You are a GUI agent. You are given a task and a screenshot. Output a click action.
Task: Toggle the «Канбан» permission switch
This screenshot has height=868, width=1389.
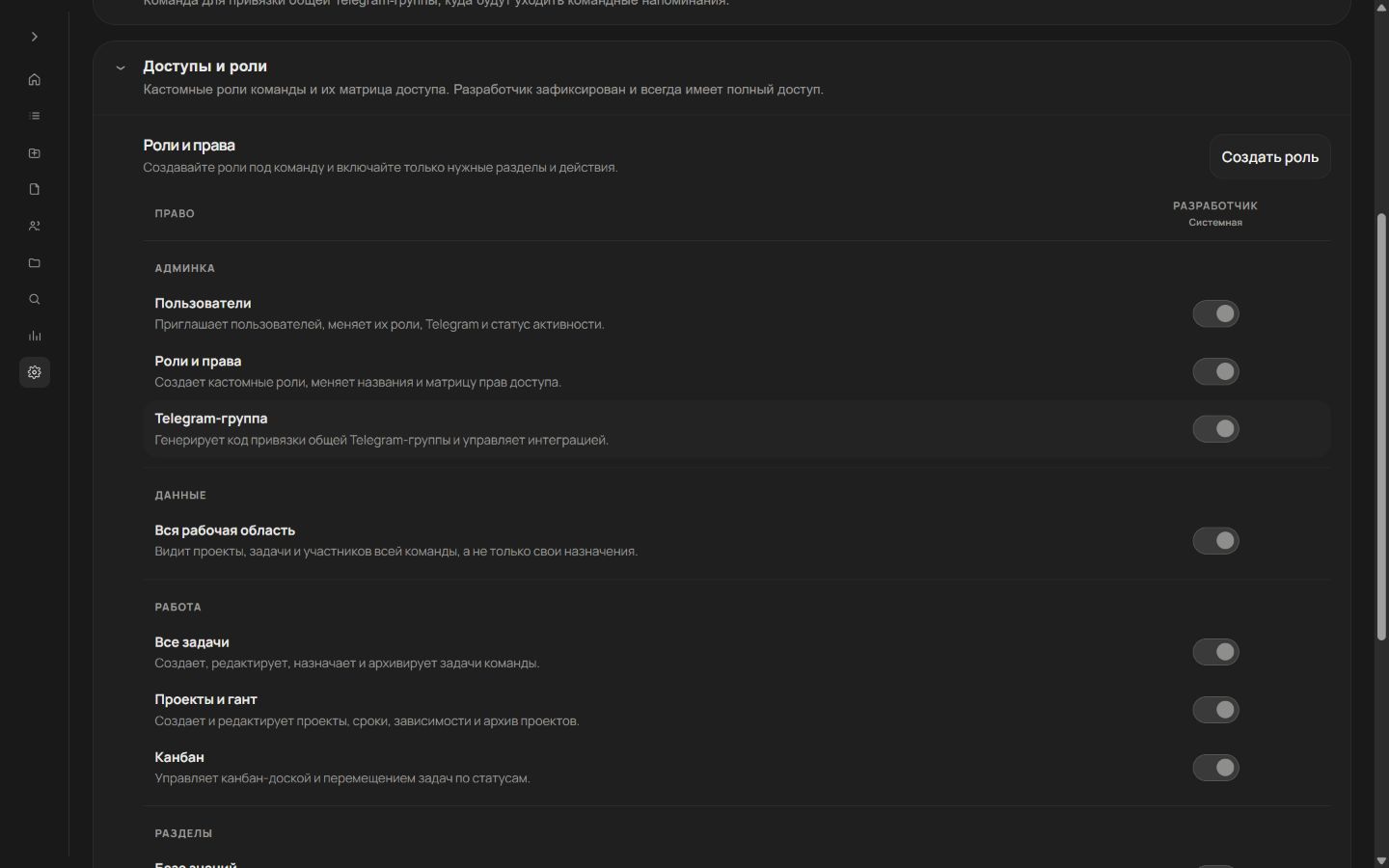[1215, 768]
